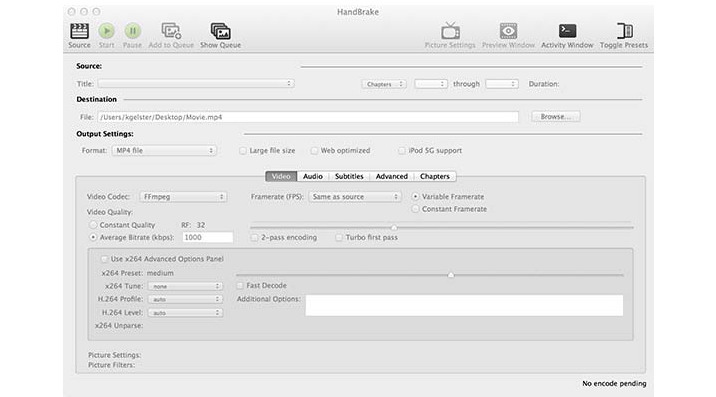Click the "No encode pending" status text
This screenshot has width=716, height=397.
pos(614,383)
